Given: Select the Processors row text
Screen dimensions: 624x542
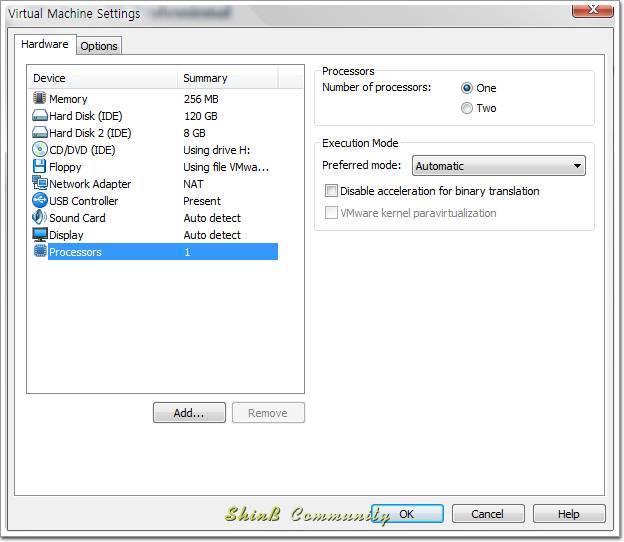Looking at the screenshot, I should tap(75, 252).
